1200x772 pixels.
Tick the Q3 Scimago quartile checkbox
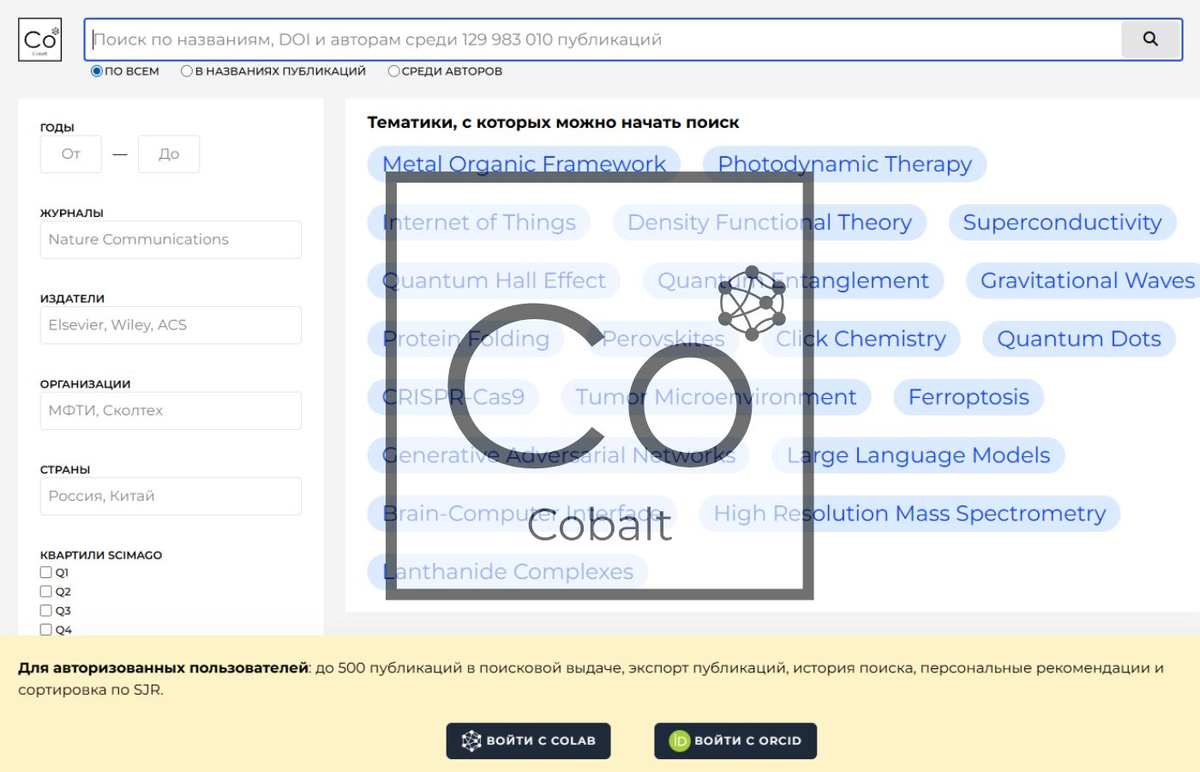click(46, 610)
